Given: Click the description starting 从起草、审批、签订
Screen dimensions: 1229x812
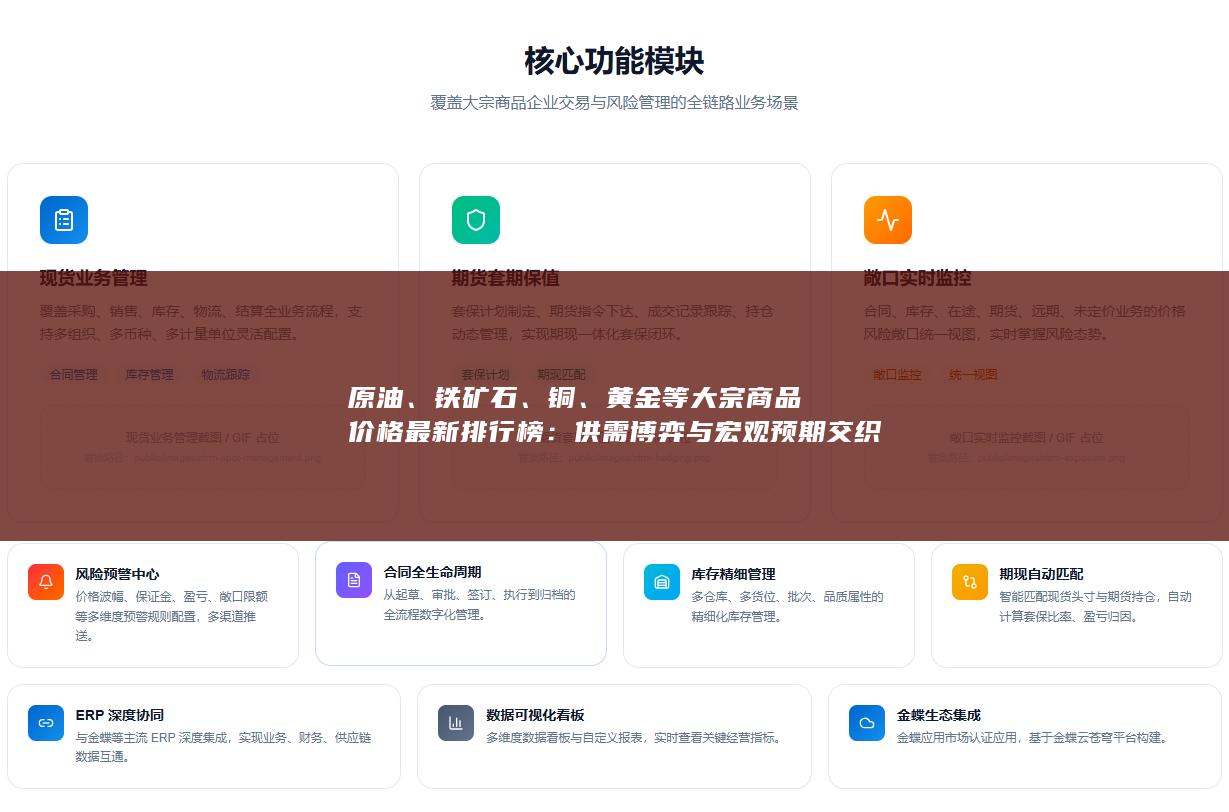Looking at the screenshot, I should pos(480,604).
